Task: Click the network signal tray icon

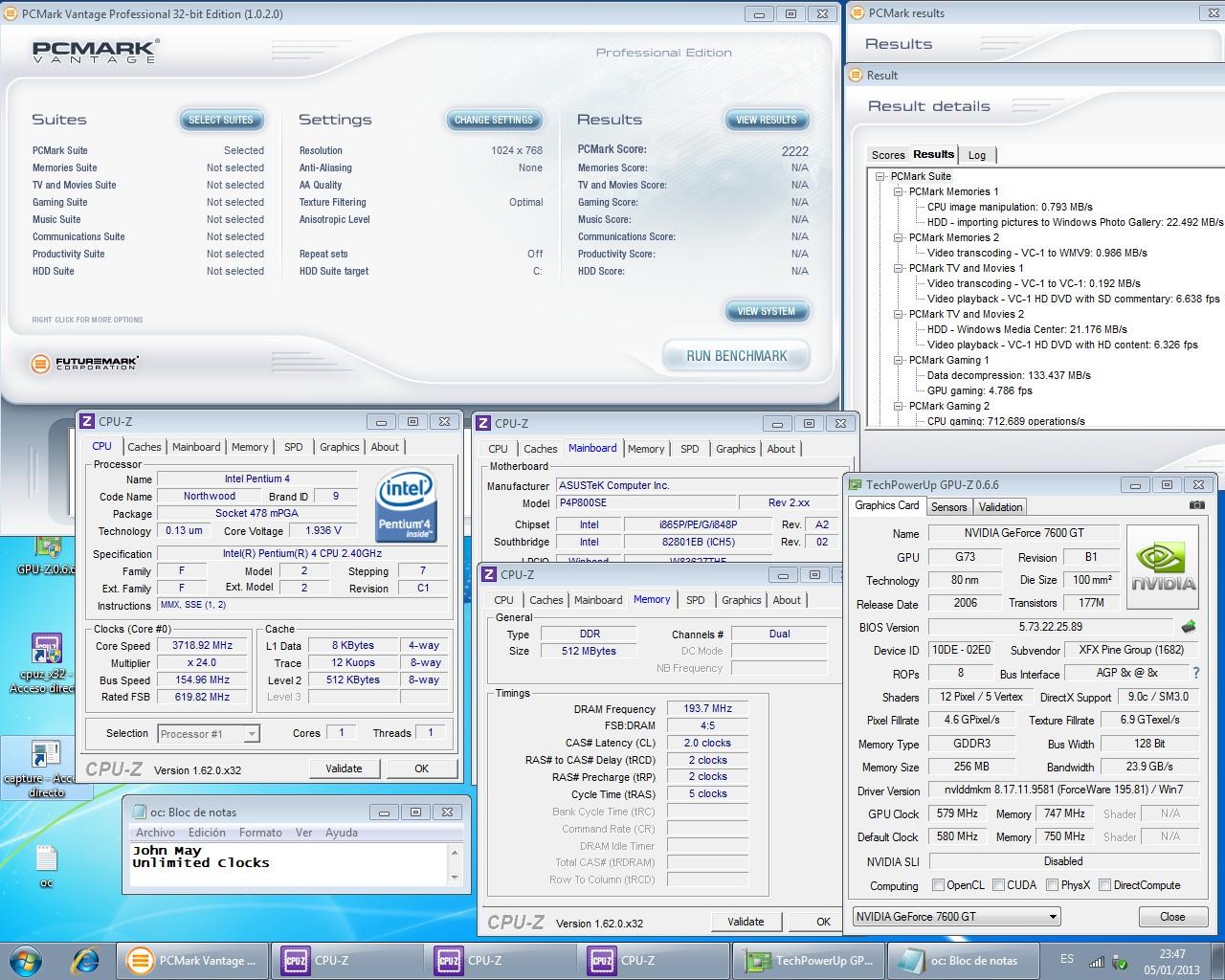Action: click(1097, 961)
